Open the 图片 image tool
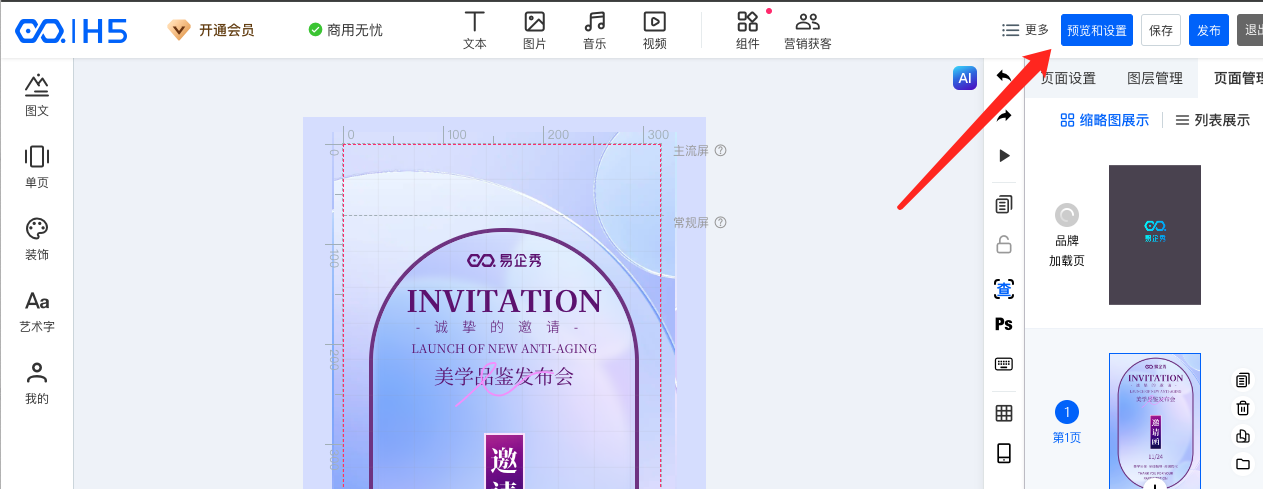 coord(535,30)
